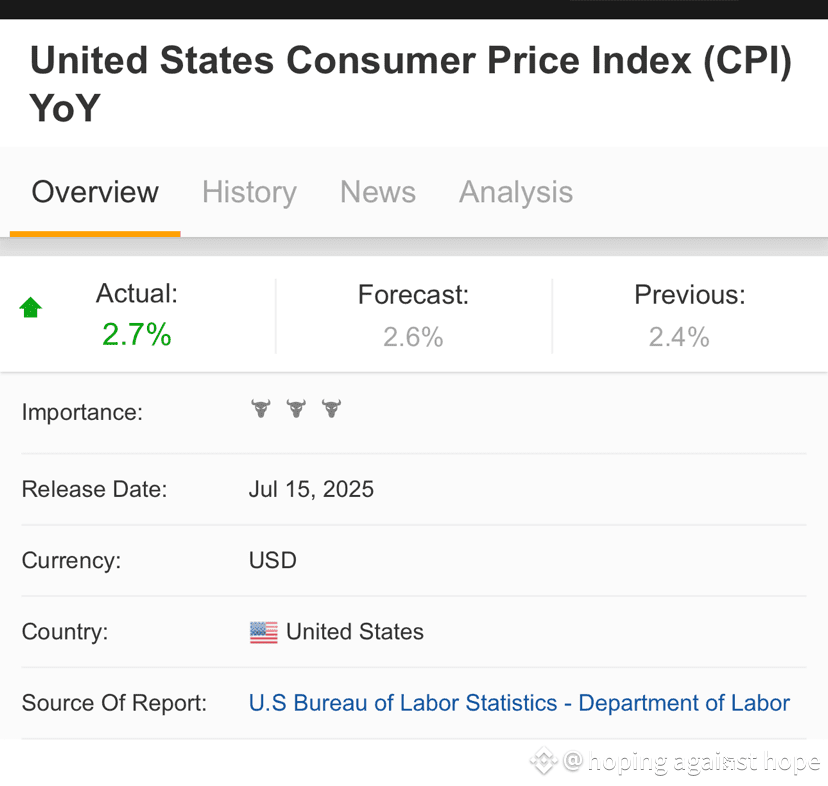Click the second bull importance icon
Image resolution: width=828 pixels, height=786 pixels.
click(296, 408)
